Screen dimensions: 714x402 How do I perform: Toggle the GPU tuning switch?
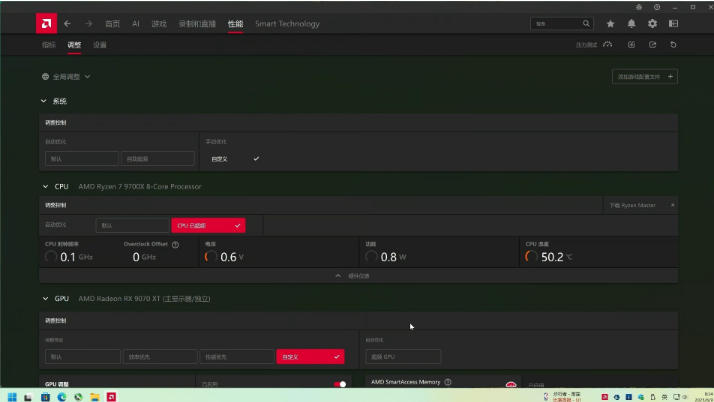340,384
